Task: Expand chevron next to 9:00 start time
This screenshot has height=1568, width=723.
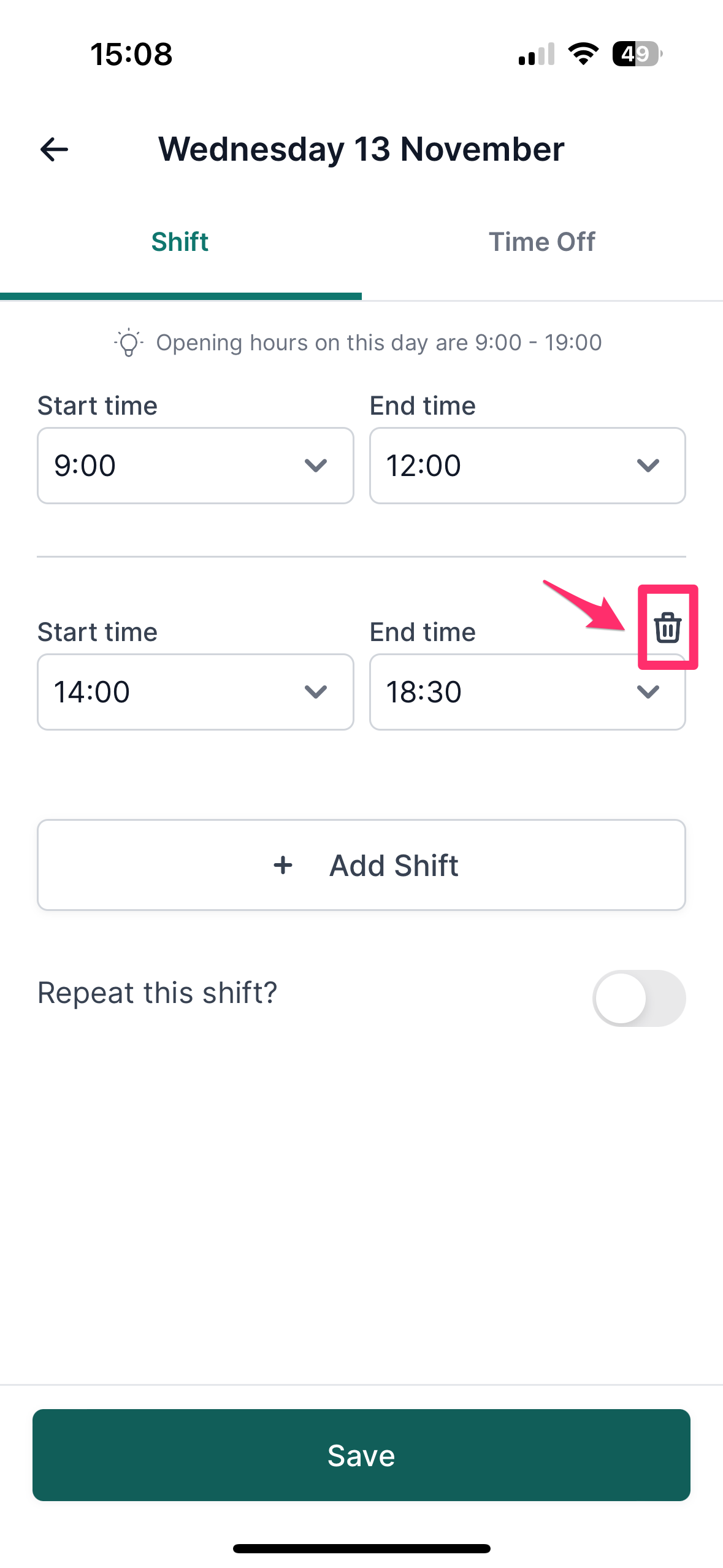Action: 315,466
